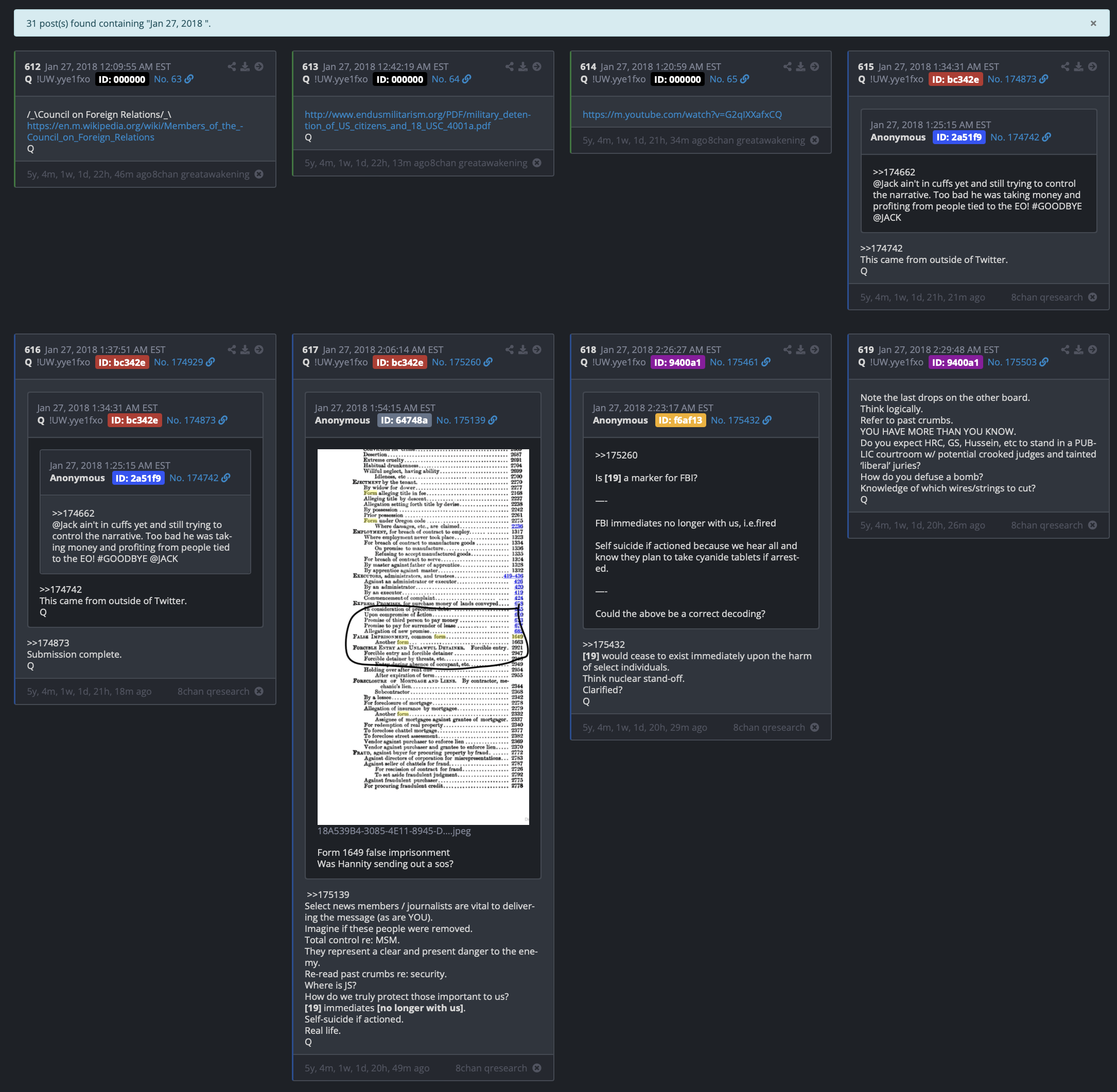
Task: Share post 616
Action: coord(232,349)
